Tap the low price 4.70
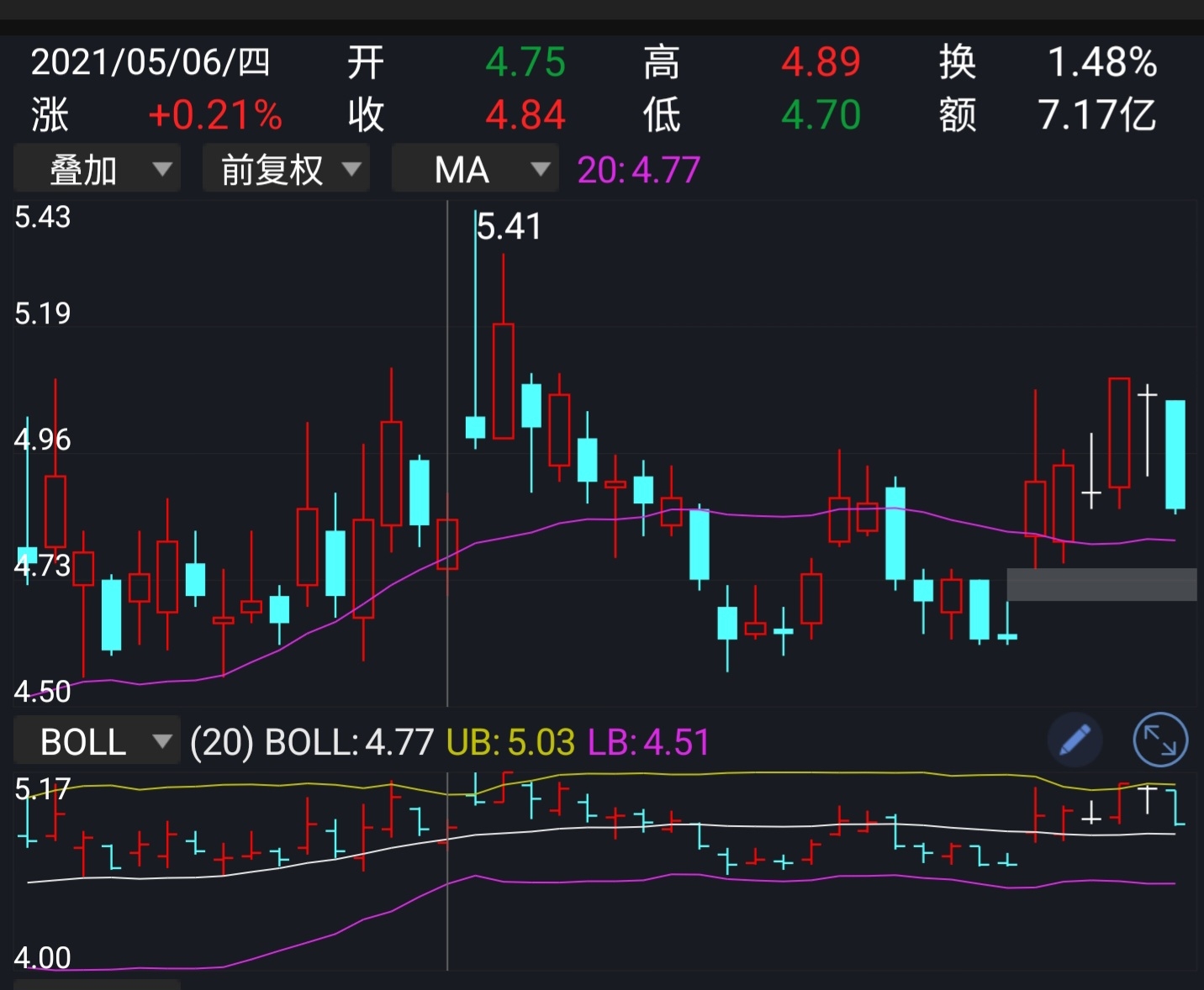This screenshot has width=1204, height=990. 821,115
